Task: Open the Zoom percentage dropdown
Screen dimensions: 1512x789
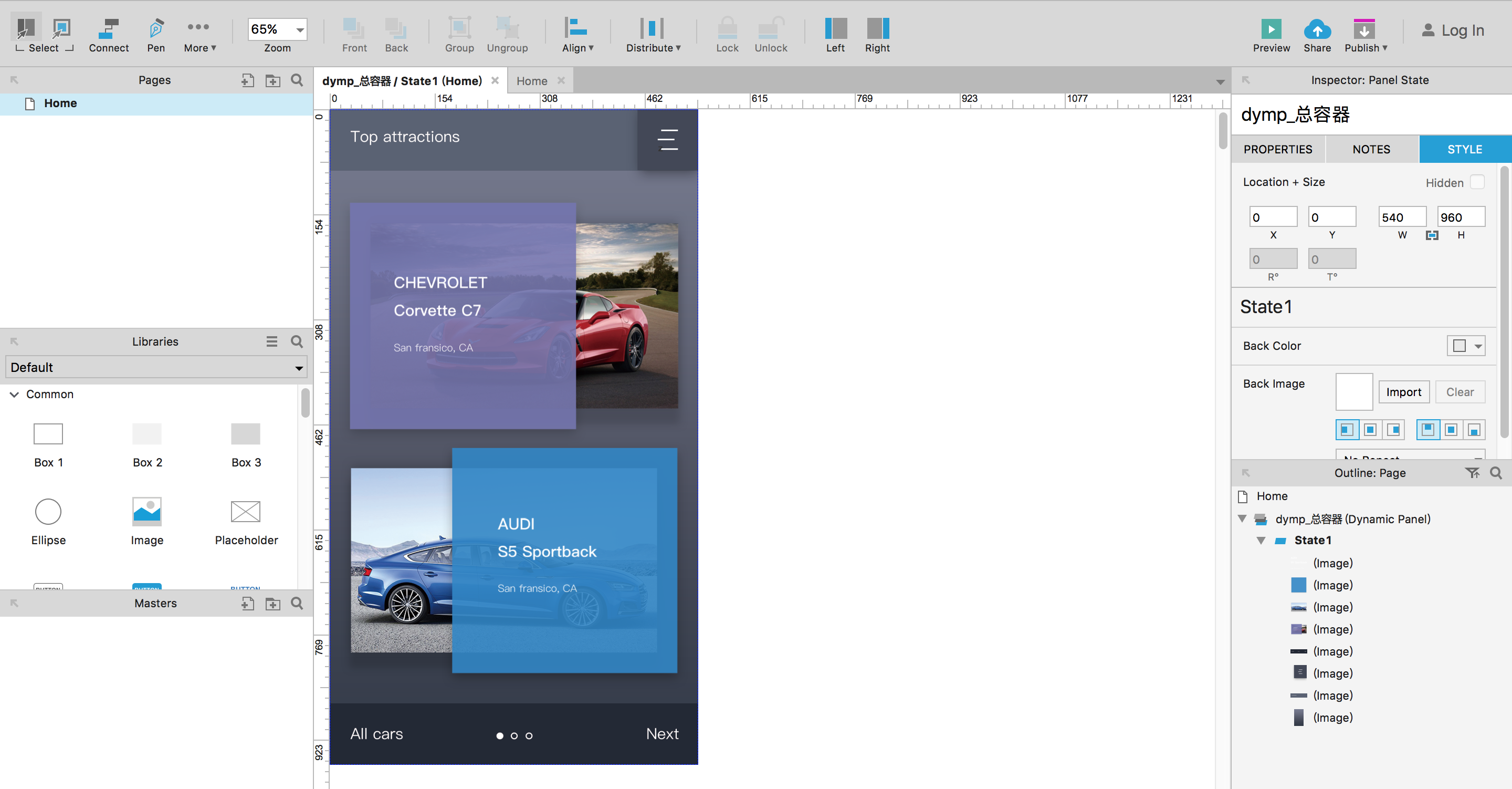Action: (300, 29)
